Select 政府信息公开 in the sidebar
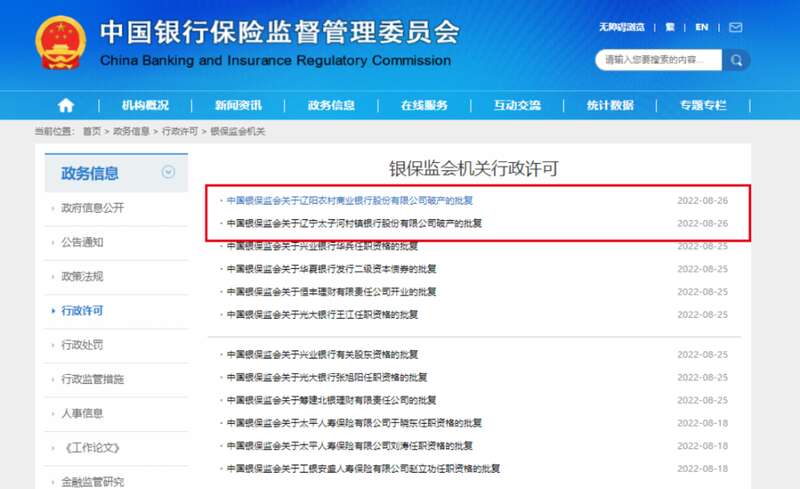The image size is (800, 489). click(93, 208)
